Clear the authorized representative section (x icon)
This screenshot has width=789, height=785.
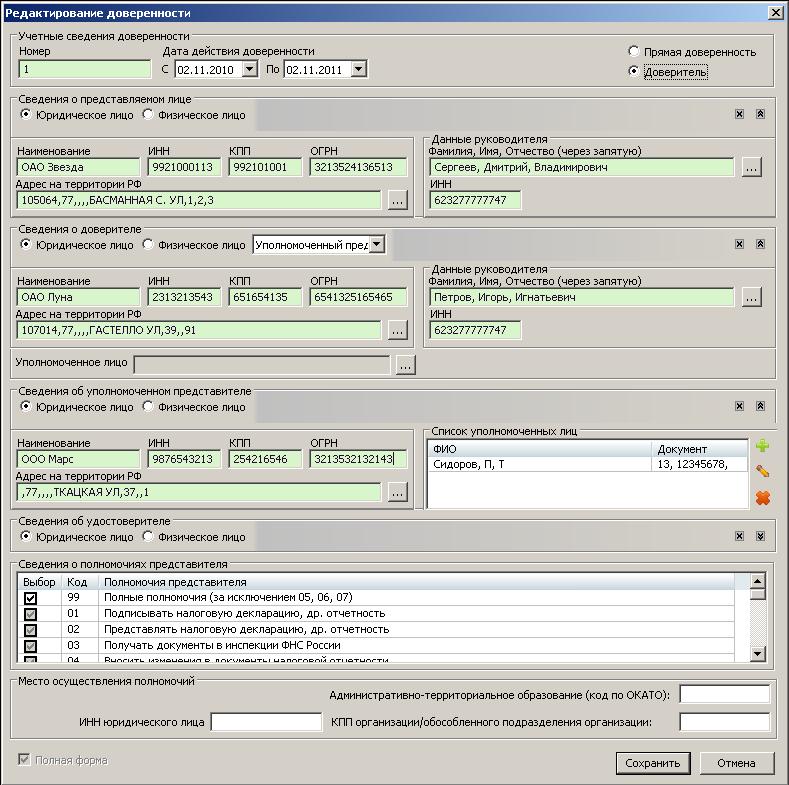point(739,406)
